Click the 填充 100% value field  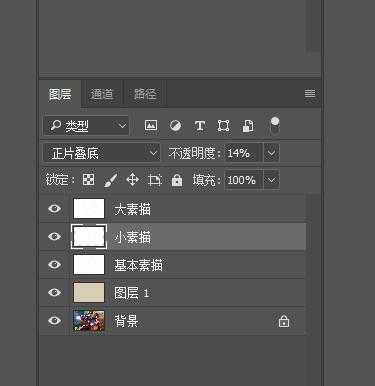click(243, 180)
